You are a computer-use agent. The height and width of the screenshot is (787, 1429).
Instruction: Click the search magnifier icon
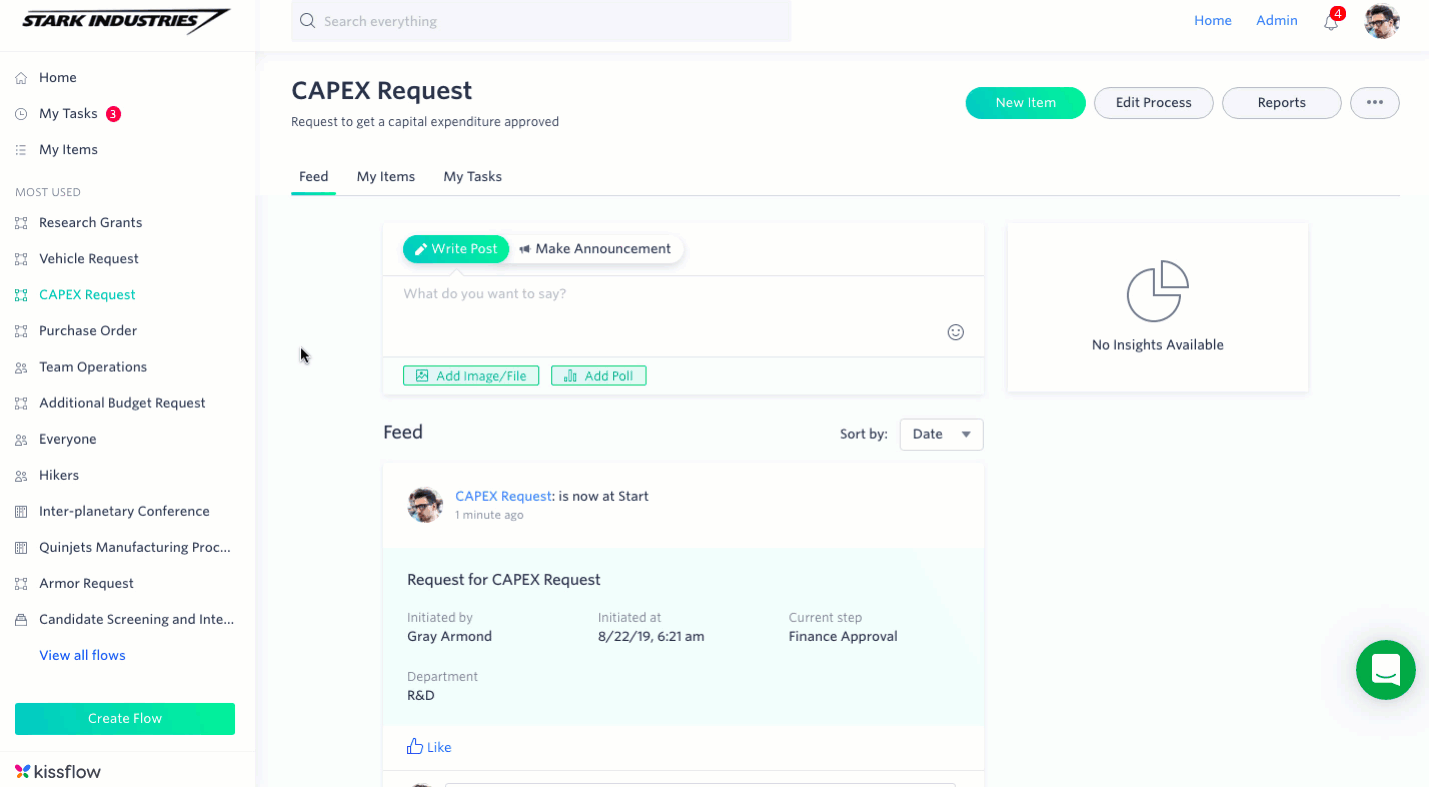308,21
